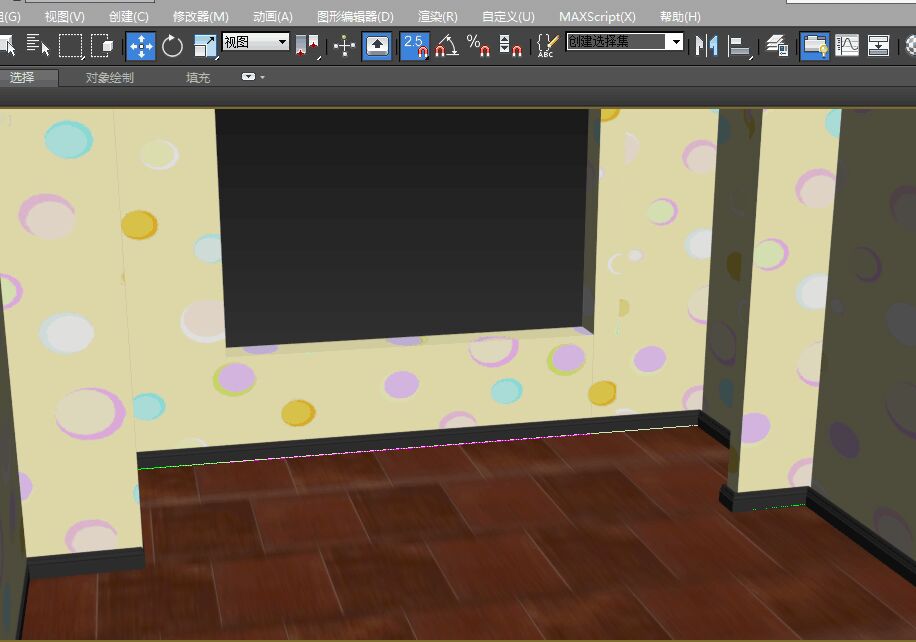
Task: Click the Select by Name icon
Action: (x=38, y=45)
